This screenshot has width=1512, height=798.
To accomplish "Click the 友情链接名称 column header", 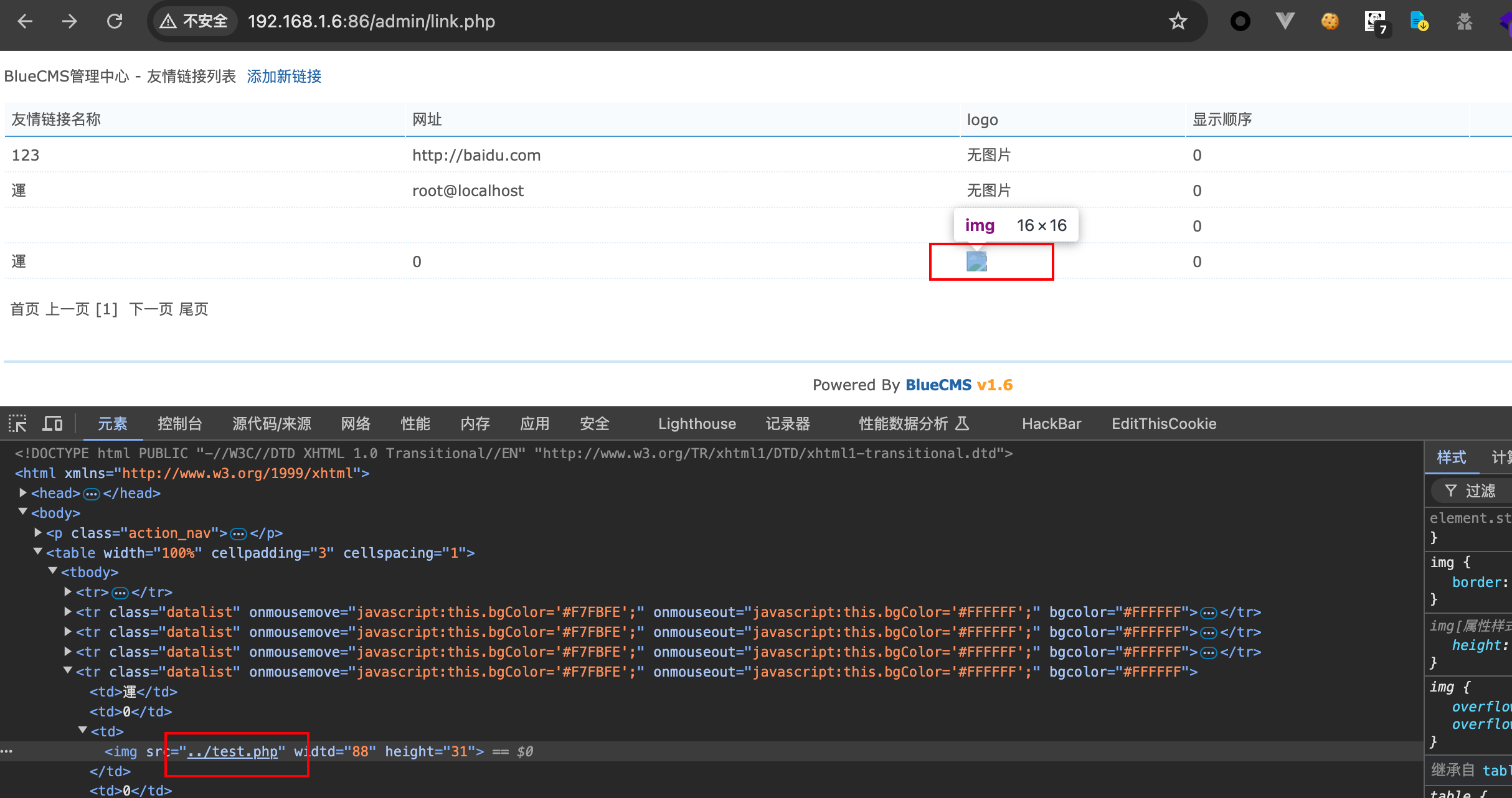I will pyautogui.click(x=56, y=120).
